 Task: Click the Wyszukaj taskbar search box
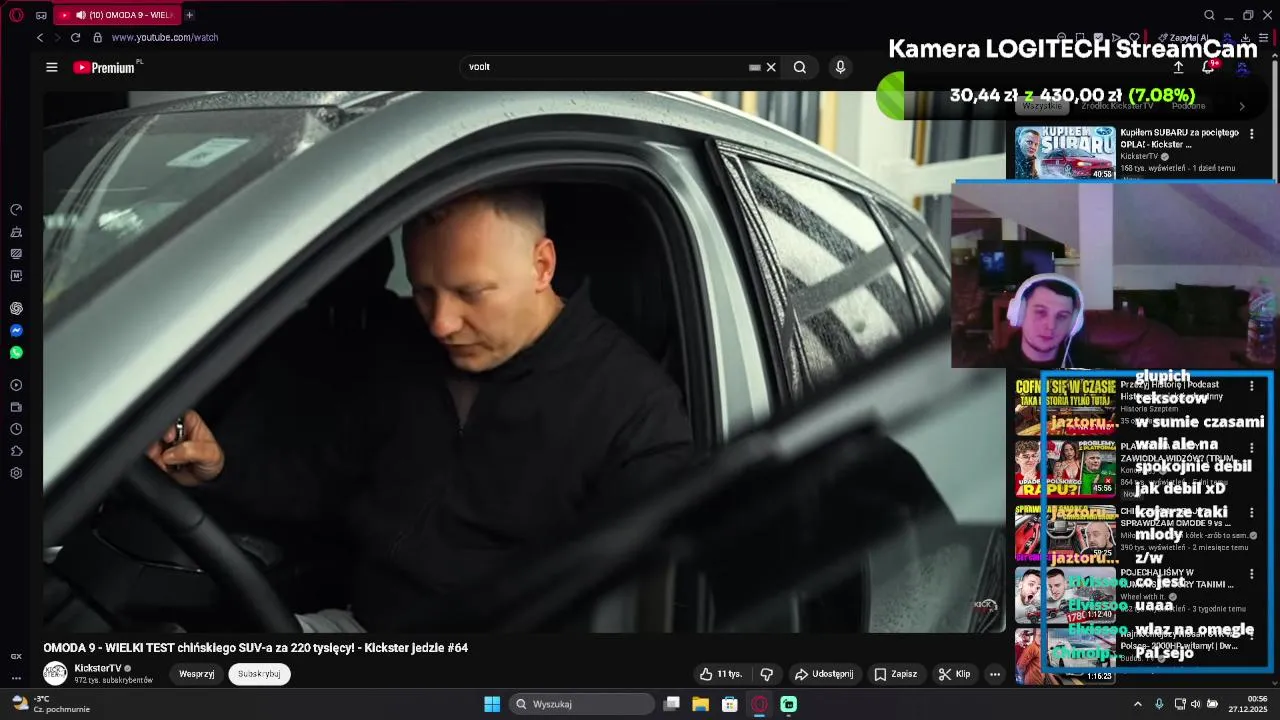click(580, 704)
